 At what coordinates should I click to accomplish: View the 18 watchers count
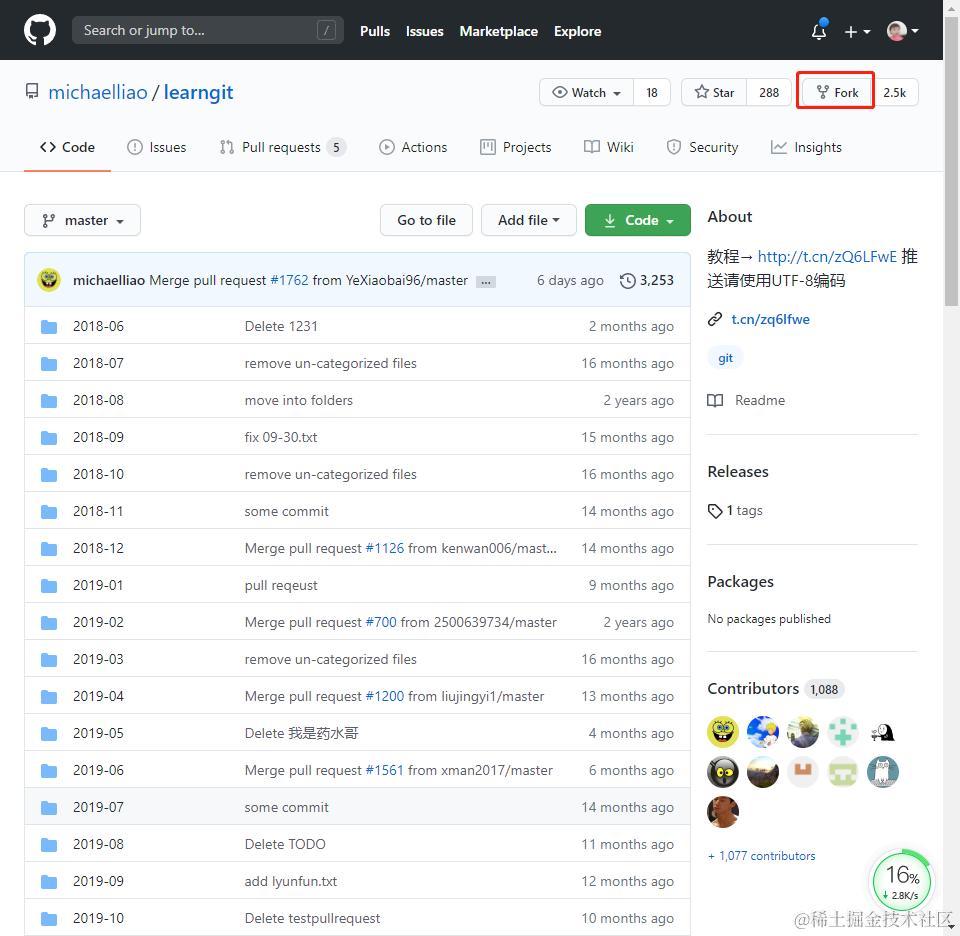click(x=651, y=92)
